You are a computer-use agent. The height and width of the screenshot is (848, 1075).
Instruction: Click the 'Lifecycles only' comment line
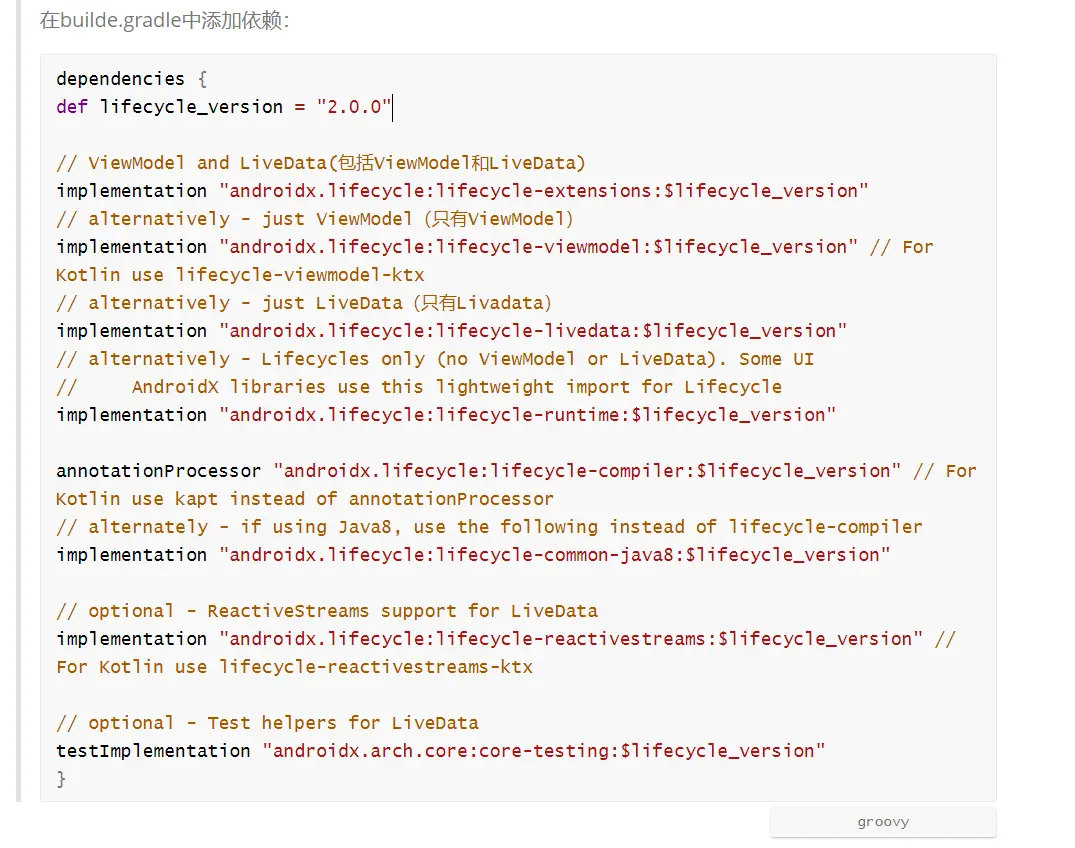(435, 359)
